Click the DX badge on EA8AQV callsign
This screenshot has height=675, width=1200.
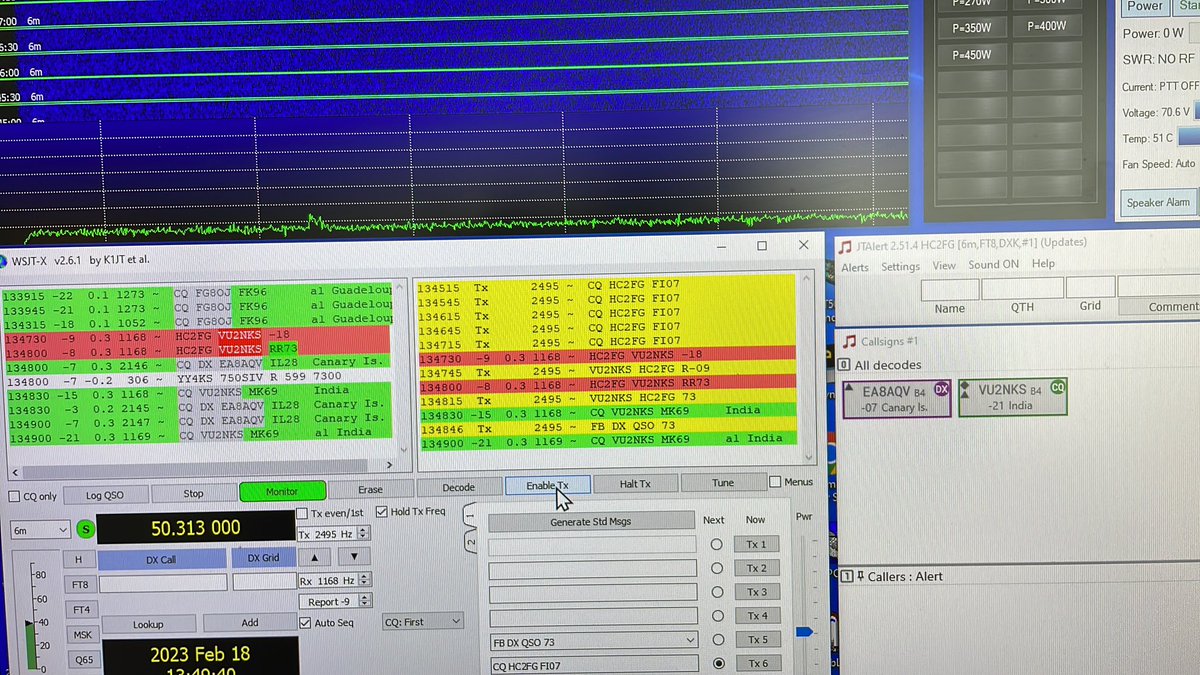tap(941, 388)
